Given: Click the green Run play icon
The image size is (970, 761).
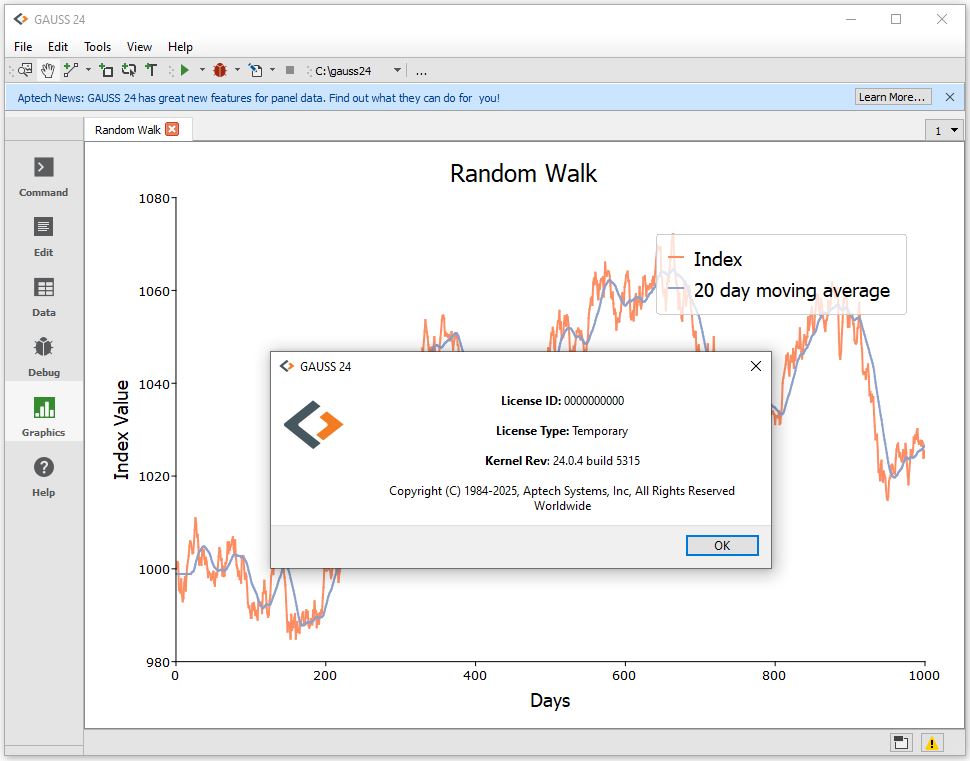Looking at the screenshot, I should 184,70.
